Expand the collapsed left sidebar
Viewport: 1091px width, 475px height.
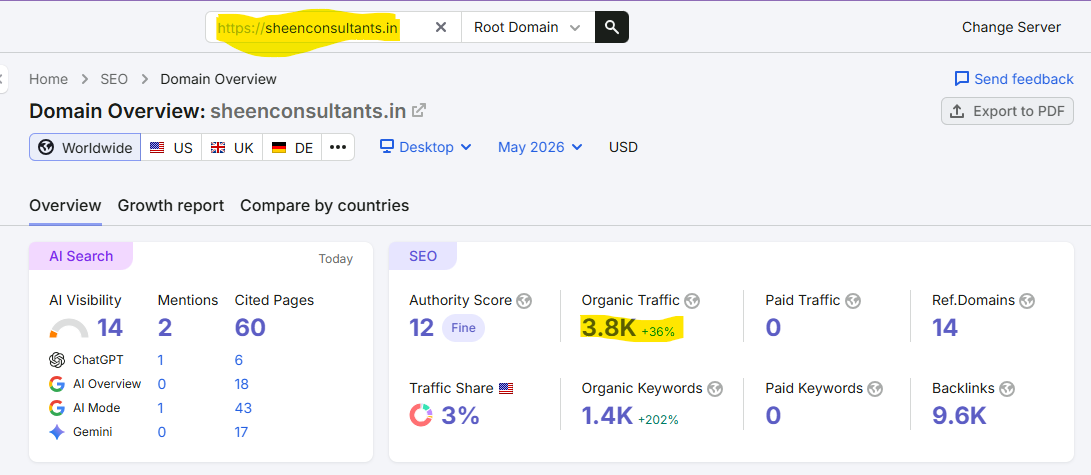pos(3,79)
